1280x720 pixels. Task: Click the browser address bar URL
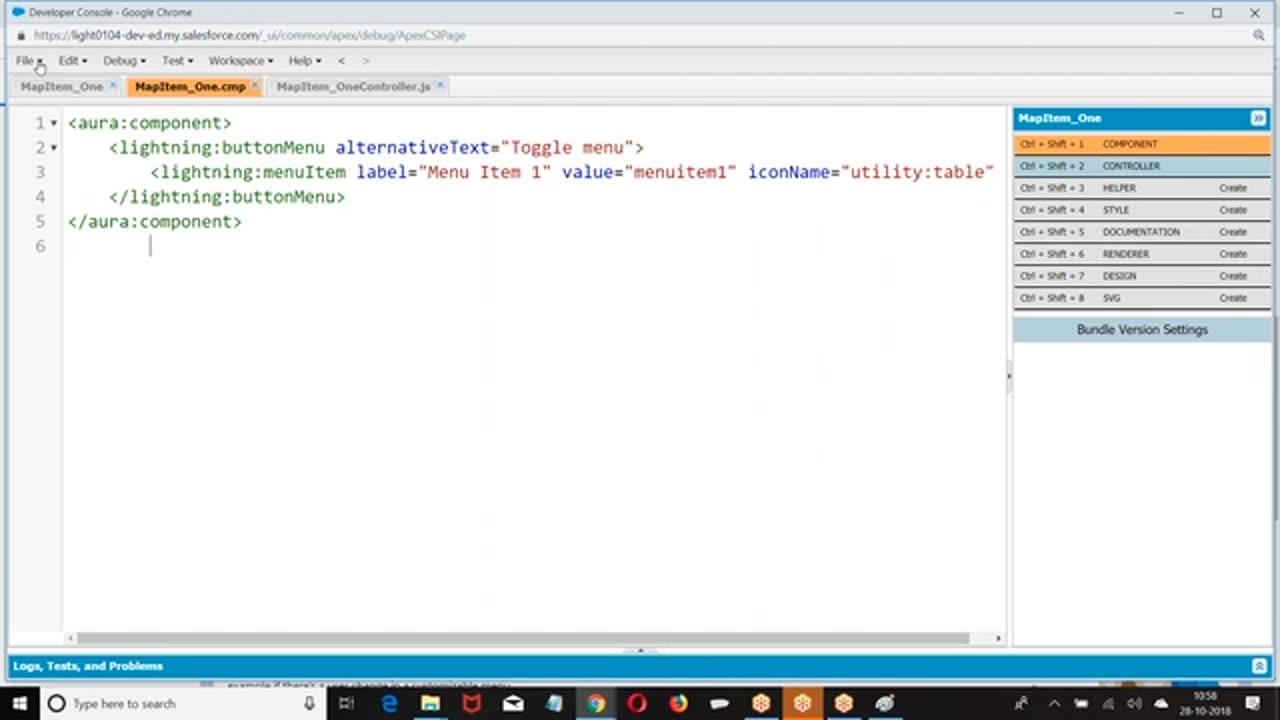point(250,35)
